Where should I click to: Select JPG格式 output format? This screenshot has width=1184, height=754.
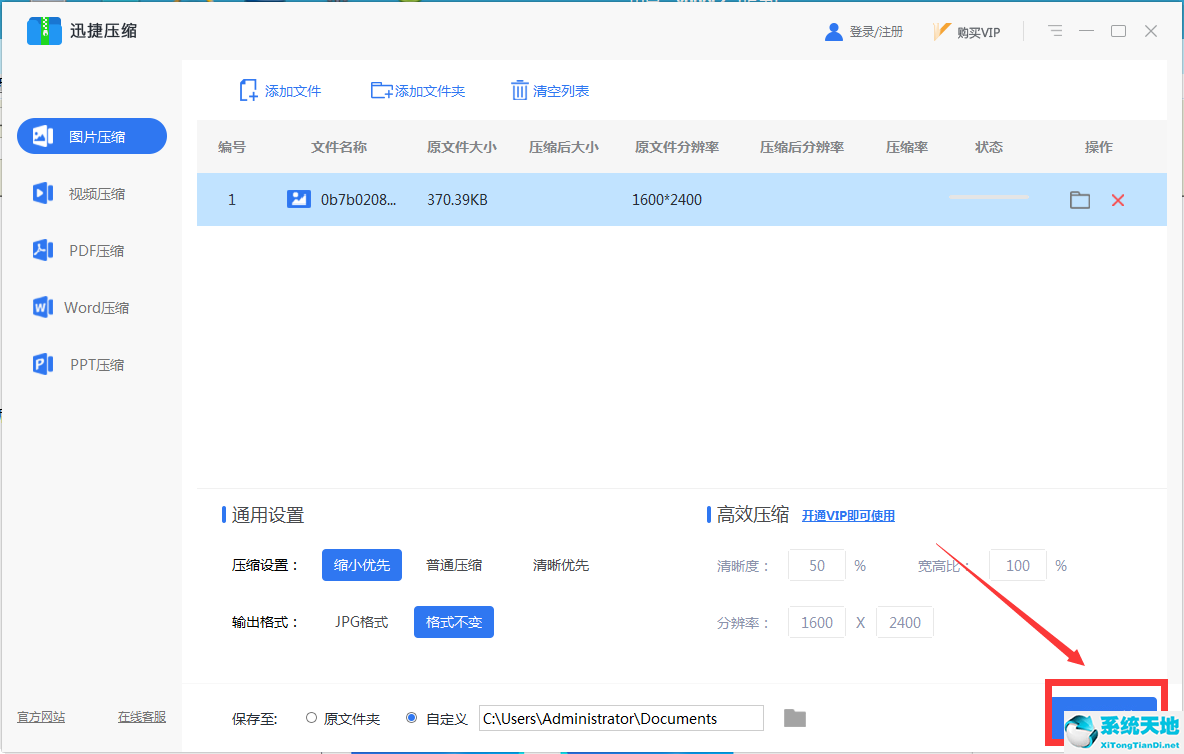362,622
